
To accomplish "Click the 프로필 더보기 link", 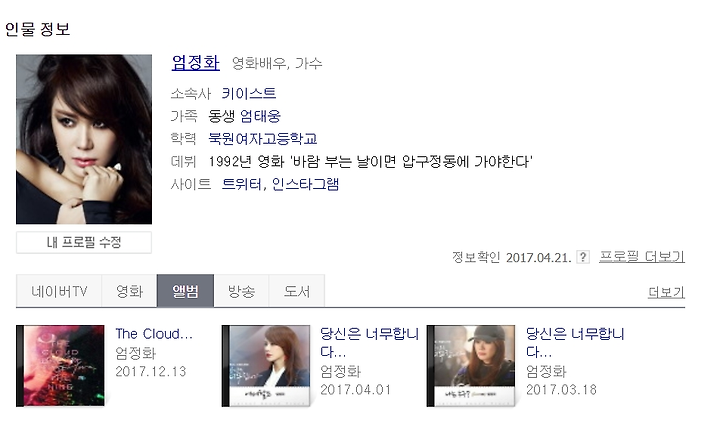I will point(641,257).
